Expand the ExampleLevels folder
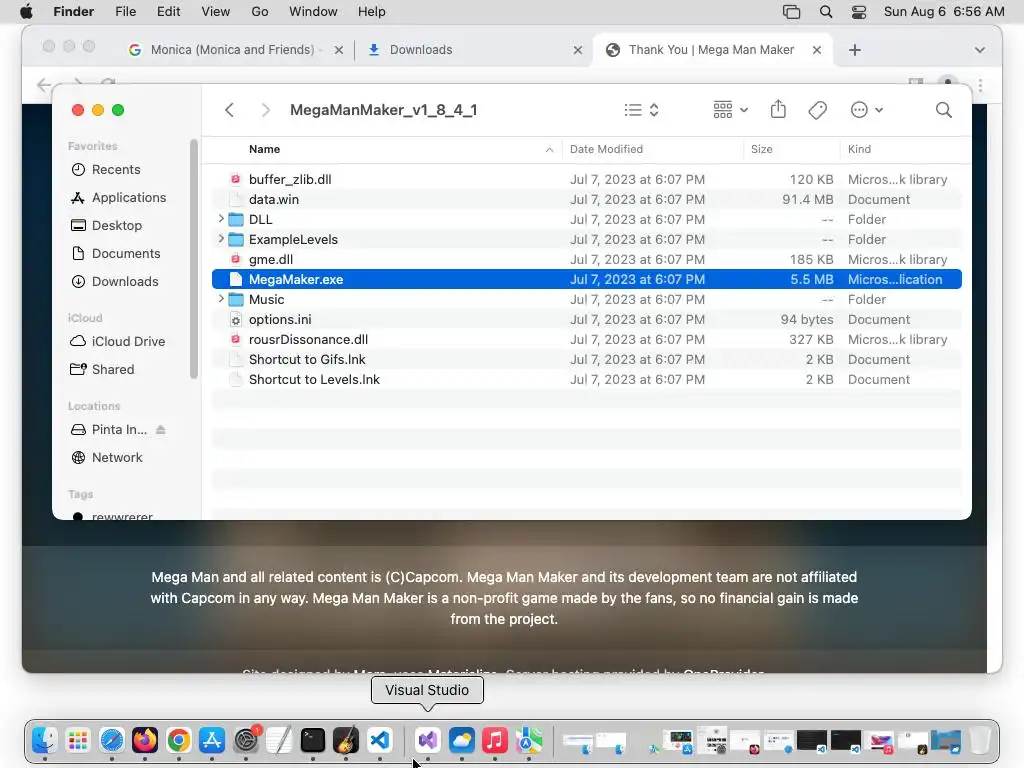1024x768 pixels. (221, 239)
